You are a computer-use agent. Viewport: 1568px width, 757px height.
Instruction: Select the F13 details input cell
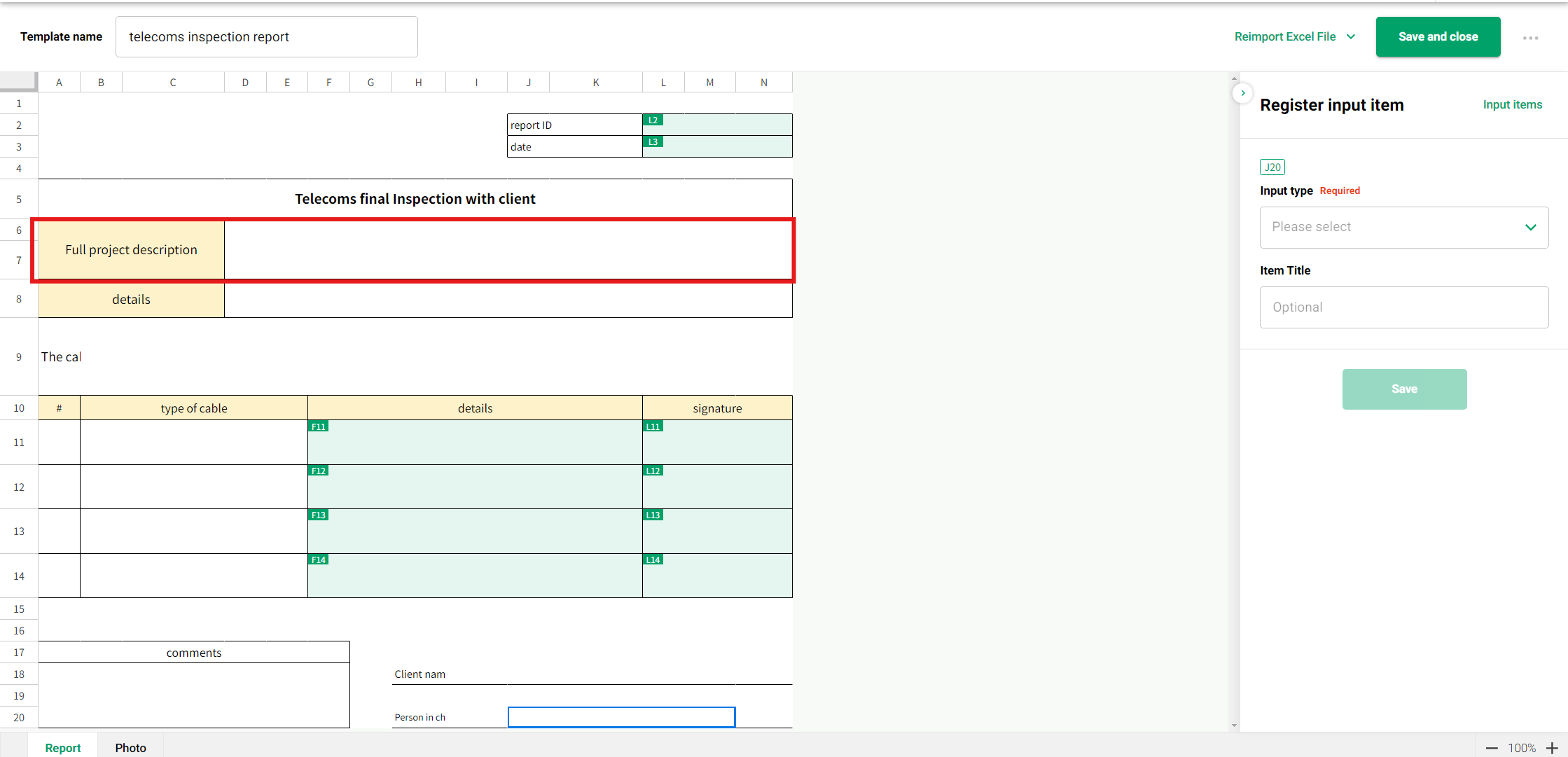click(475, 532)
